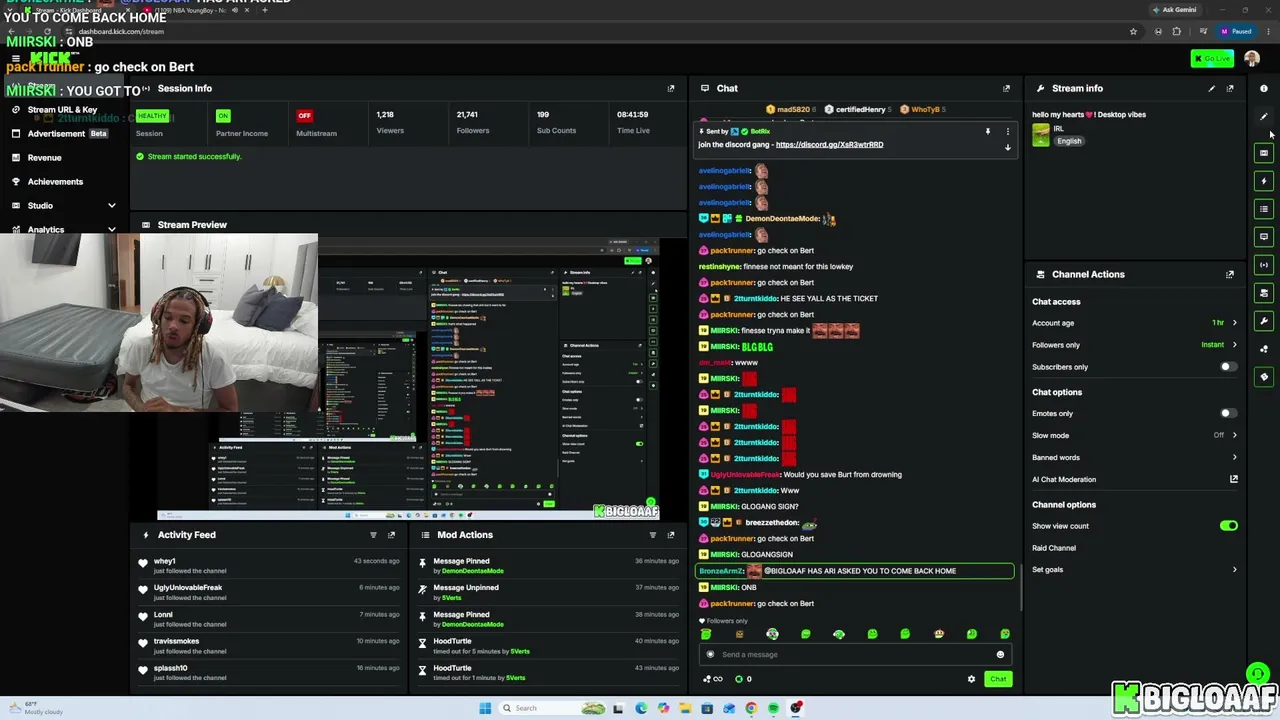Click Raid Channel action
Viewport: 1280px width, 720px height.
1054,548
